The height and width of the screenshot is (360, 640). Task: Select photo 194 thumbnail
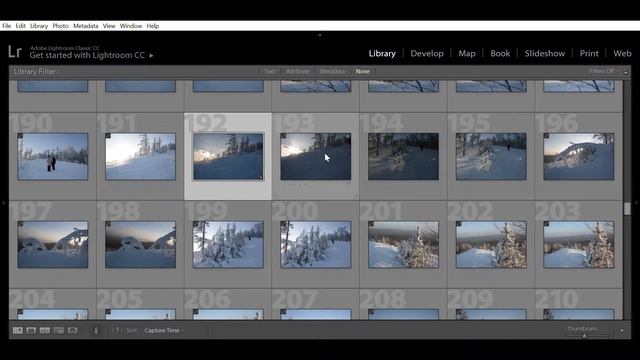point(403,156)
